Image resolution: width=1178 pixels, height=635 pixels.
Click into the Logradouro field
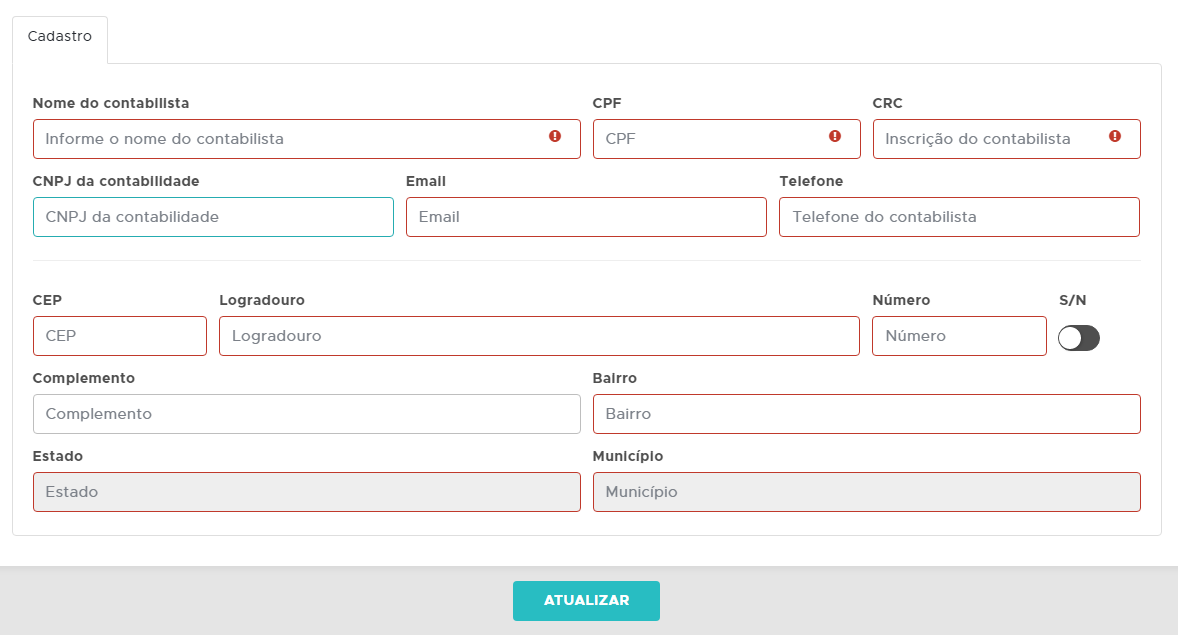coord(539,336)
